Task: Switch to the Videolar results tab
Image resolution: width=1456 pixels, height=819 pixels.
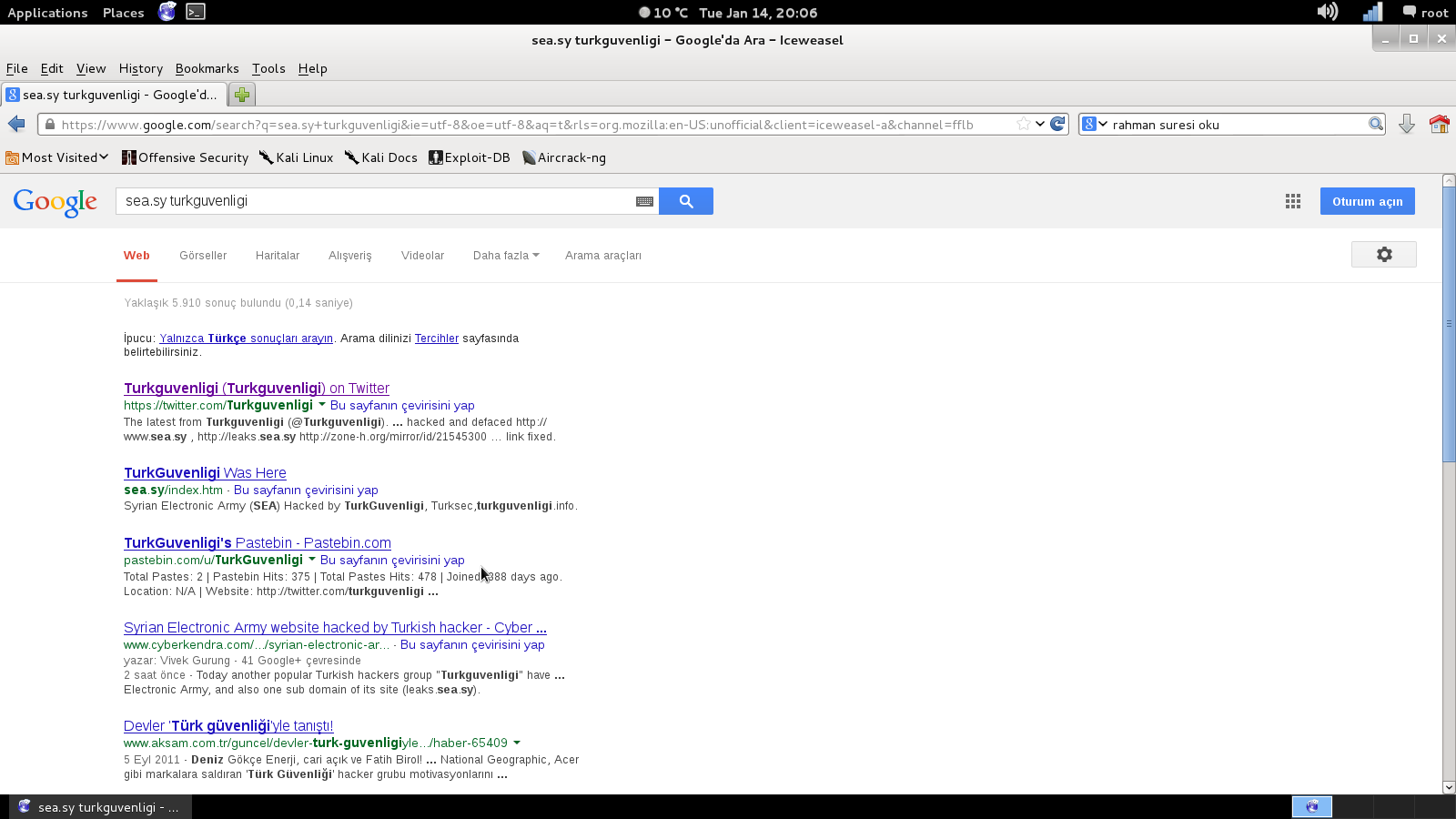Action: click(422, 256)
